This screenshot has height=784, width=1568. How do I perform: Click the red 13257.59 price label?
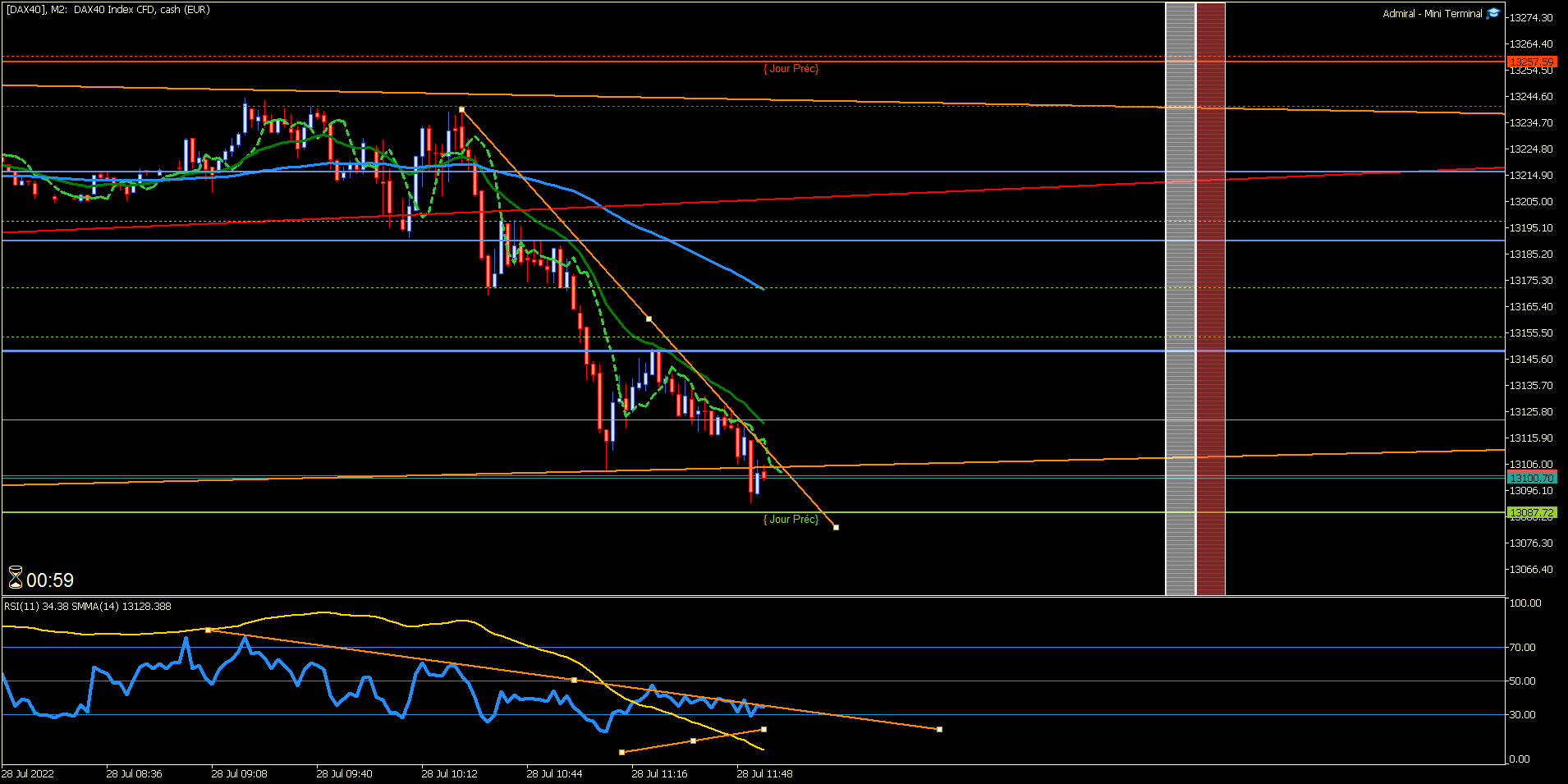tap(1532, 62)
